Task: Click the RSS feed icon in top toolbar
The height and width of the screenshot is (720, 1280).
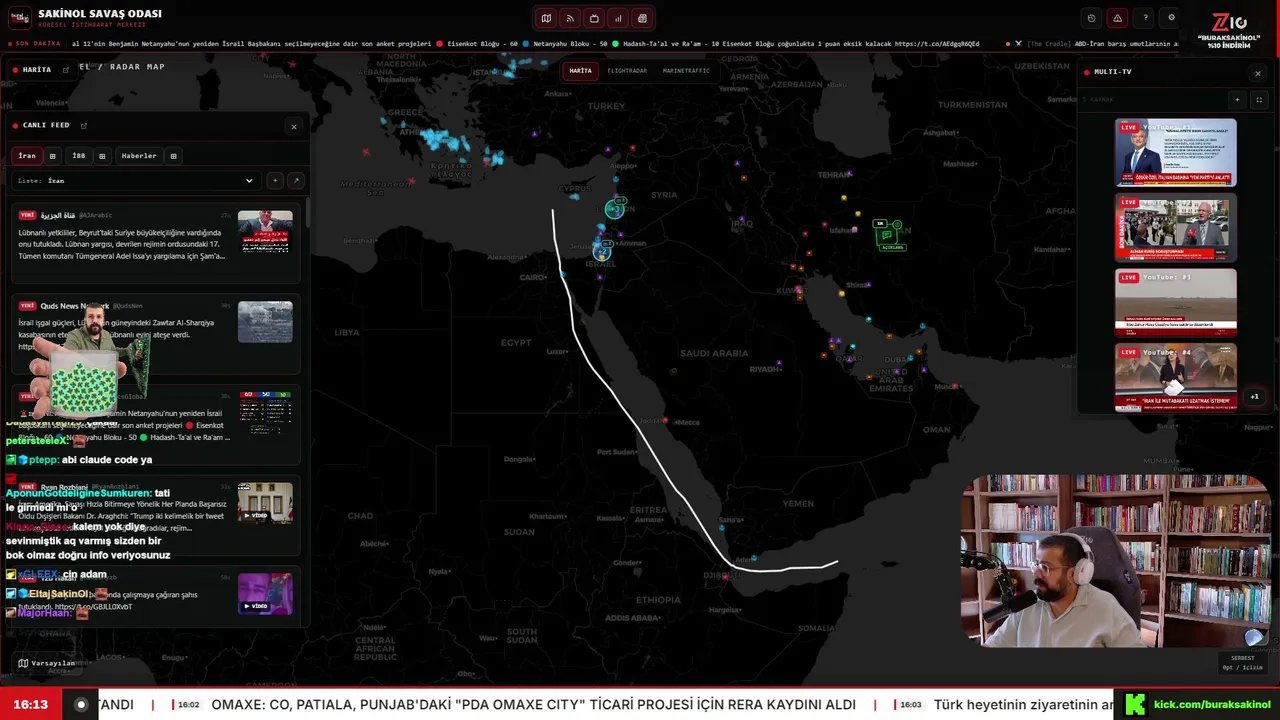Action: point(570,18)
